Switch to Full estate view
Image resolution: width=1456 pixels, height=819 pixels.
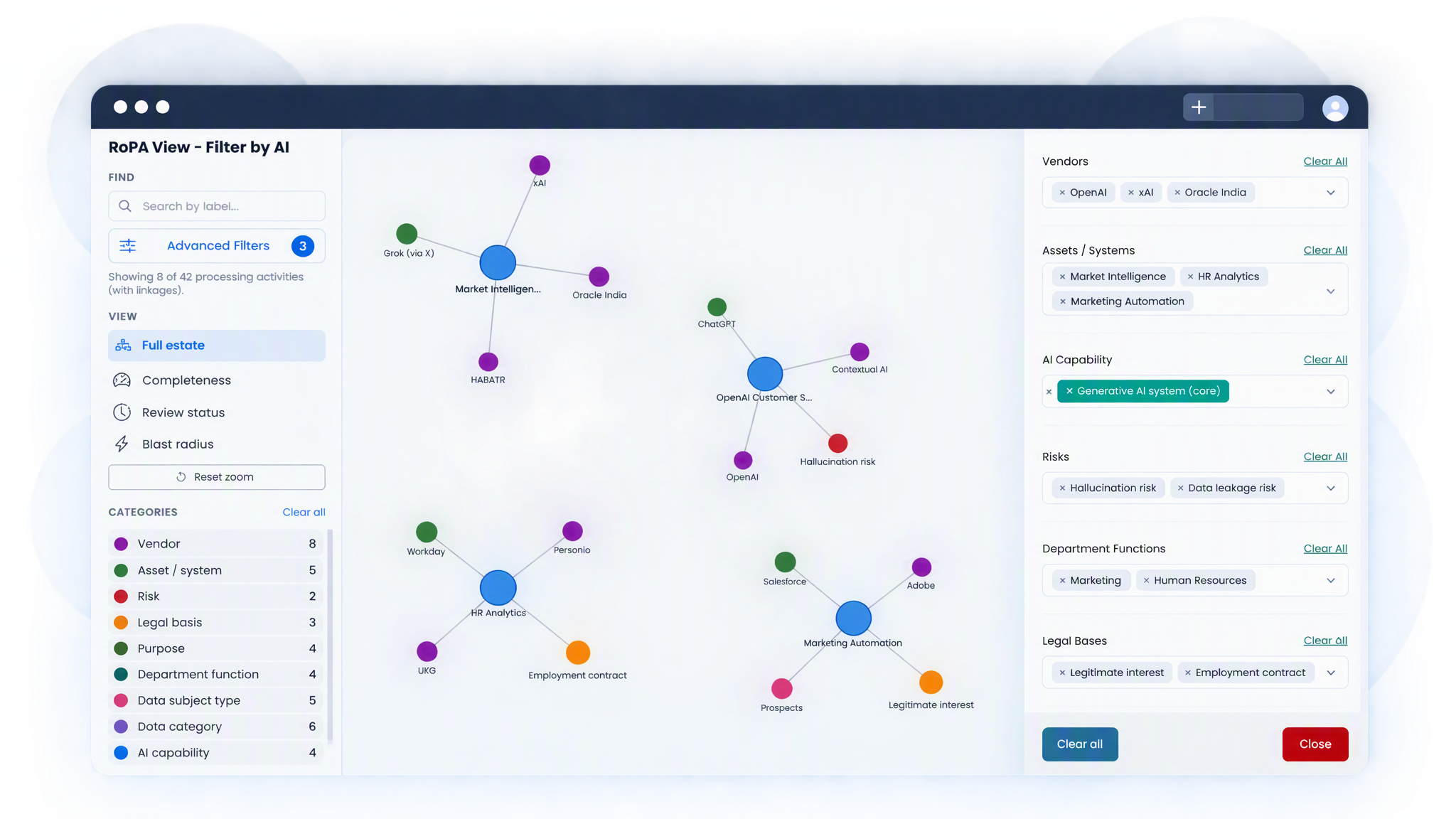[217, 346]
